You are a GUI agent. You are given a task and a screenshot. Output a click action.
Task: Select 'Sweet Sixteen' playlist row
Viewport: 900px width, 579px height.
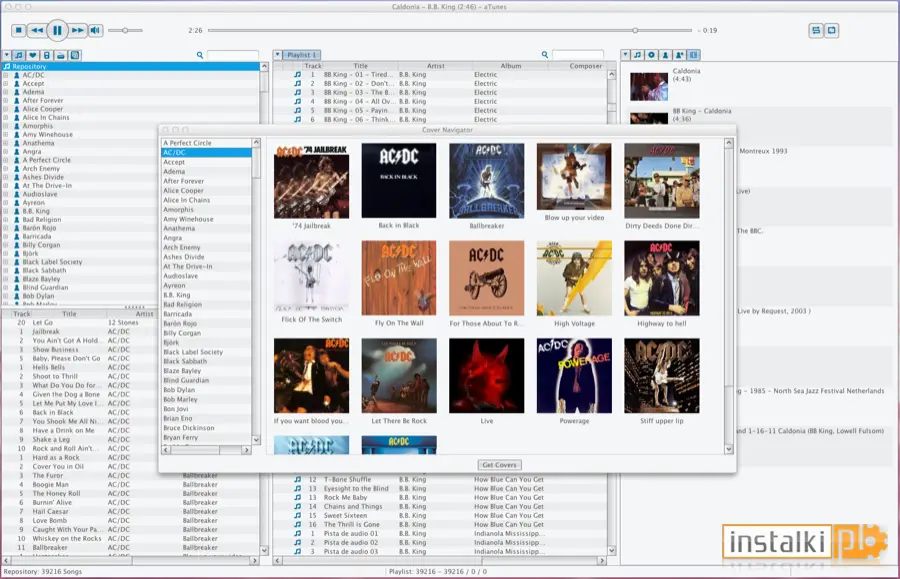(440, 516)
